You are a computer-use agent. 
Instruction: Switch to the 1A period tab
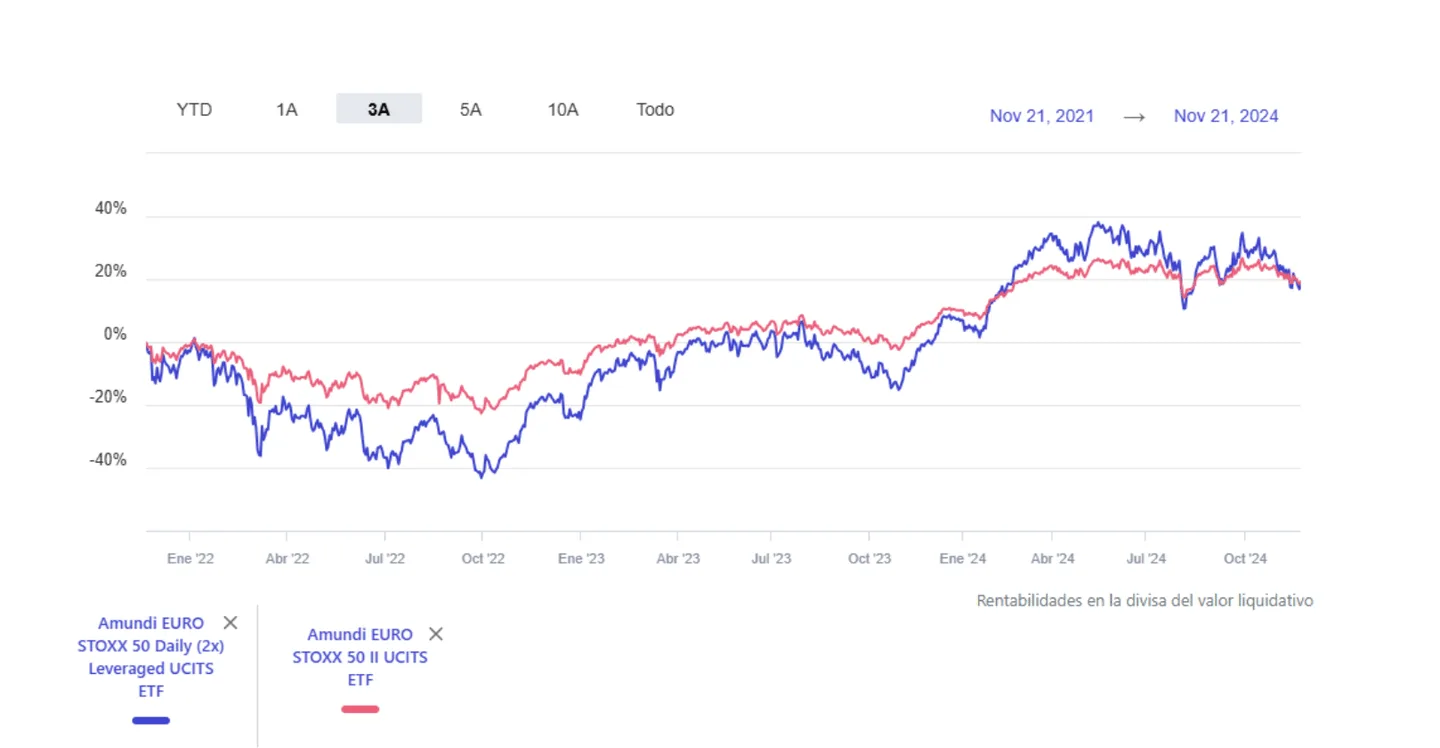click(287, 109)
